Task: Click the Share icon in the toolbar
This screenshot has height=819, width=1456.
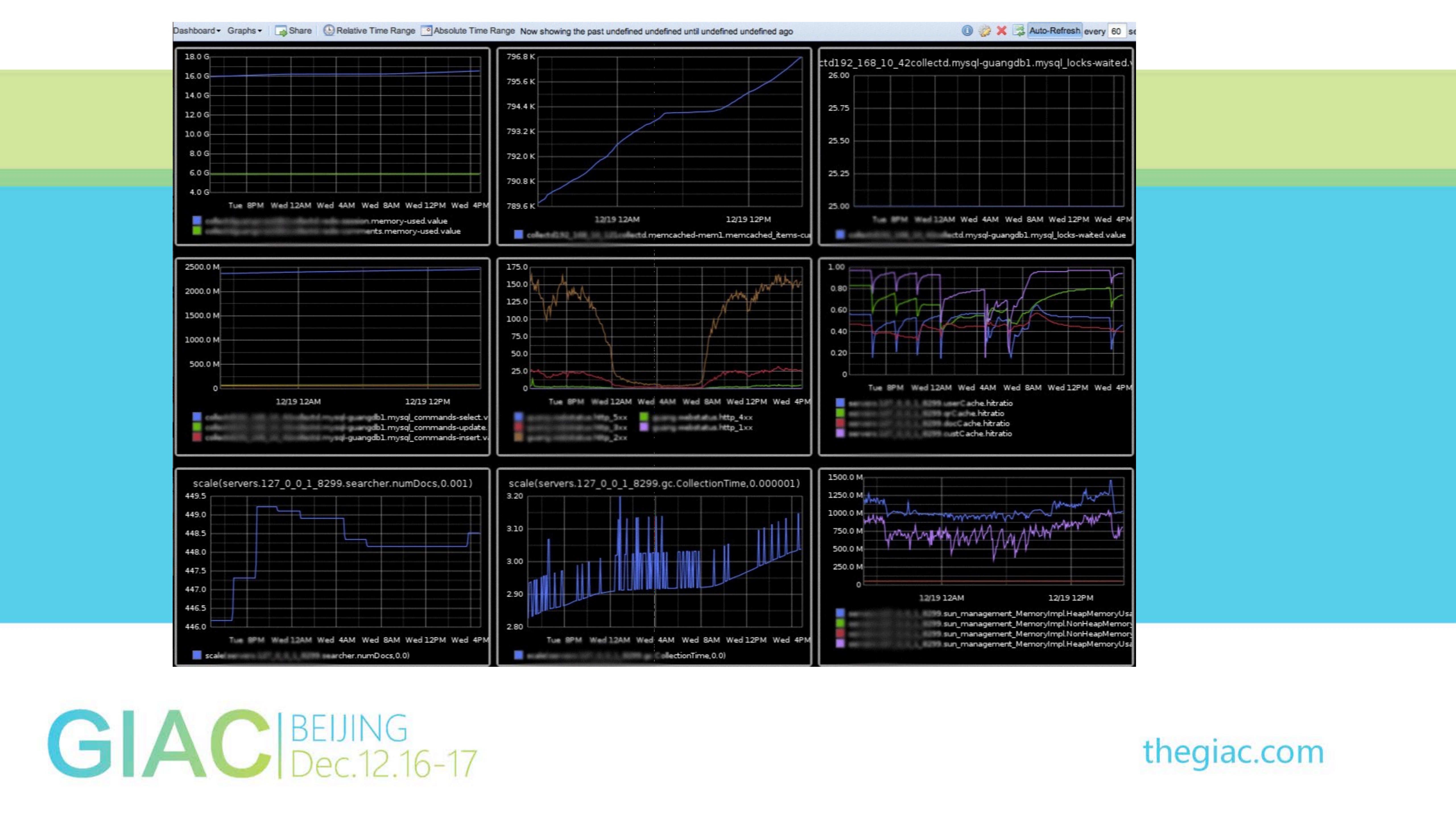Action: (x=280, y=30)
